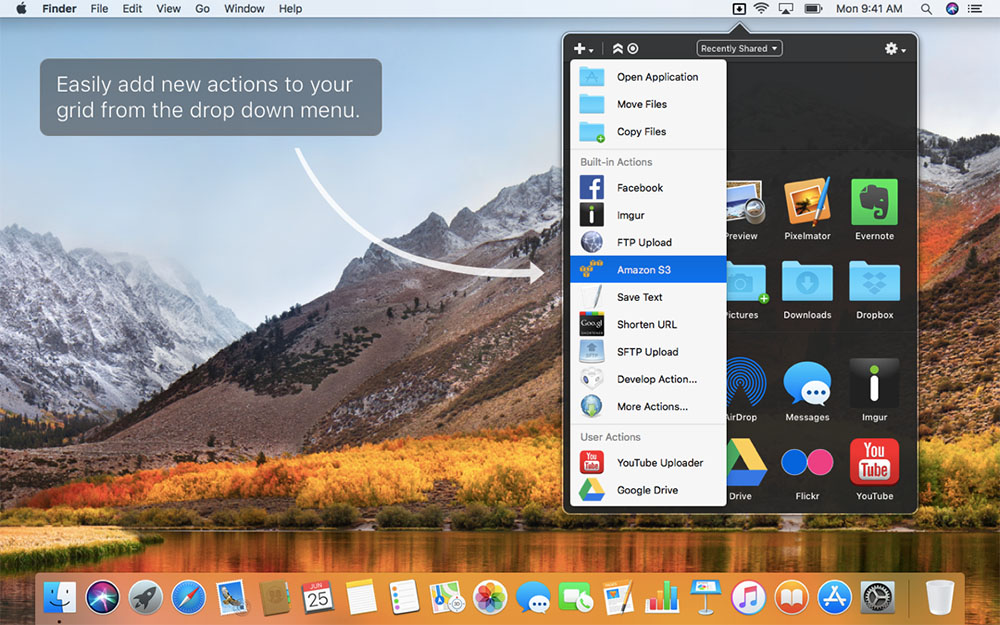Screen dimensions: 1000x625
Task: Launch Maps from the Dock
Action: coord(446,598)
